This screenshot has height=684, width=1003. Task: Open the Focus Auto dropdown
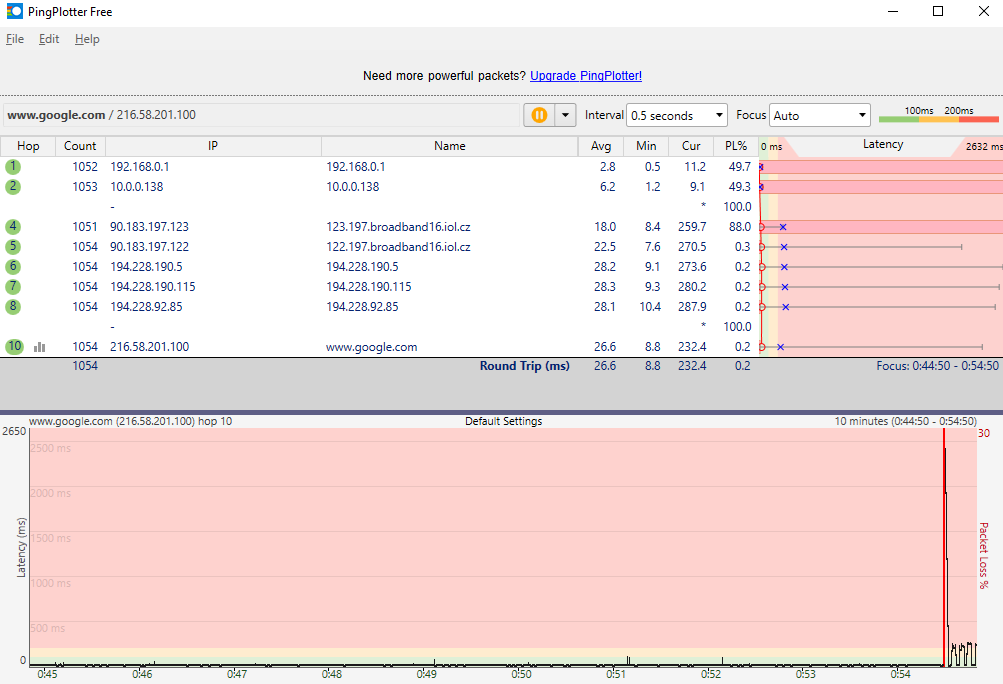pyautogui.click(x=820, y=115)
